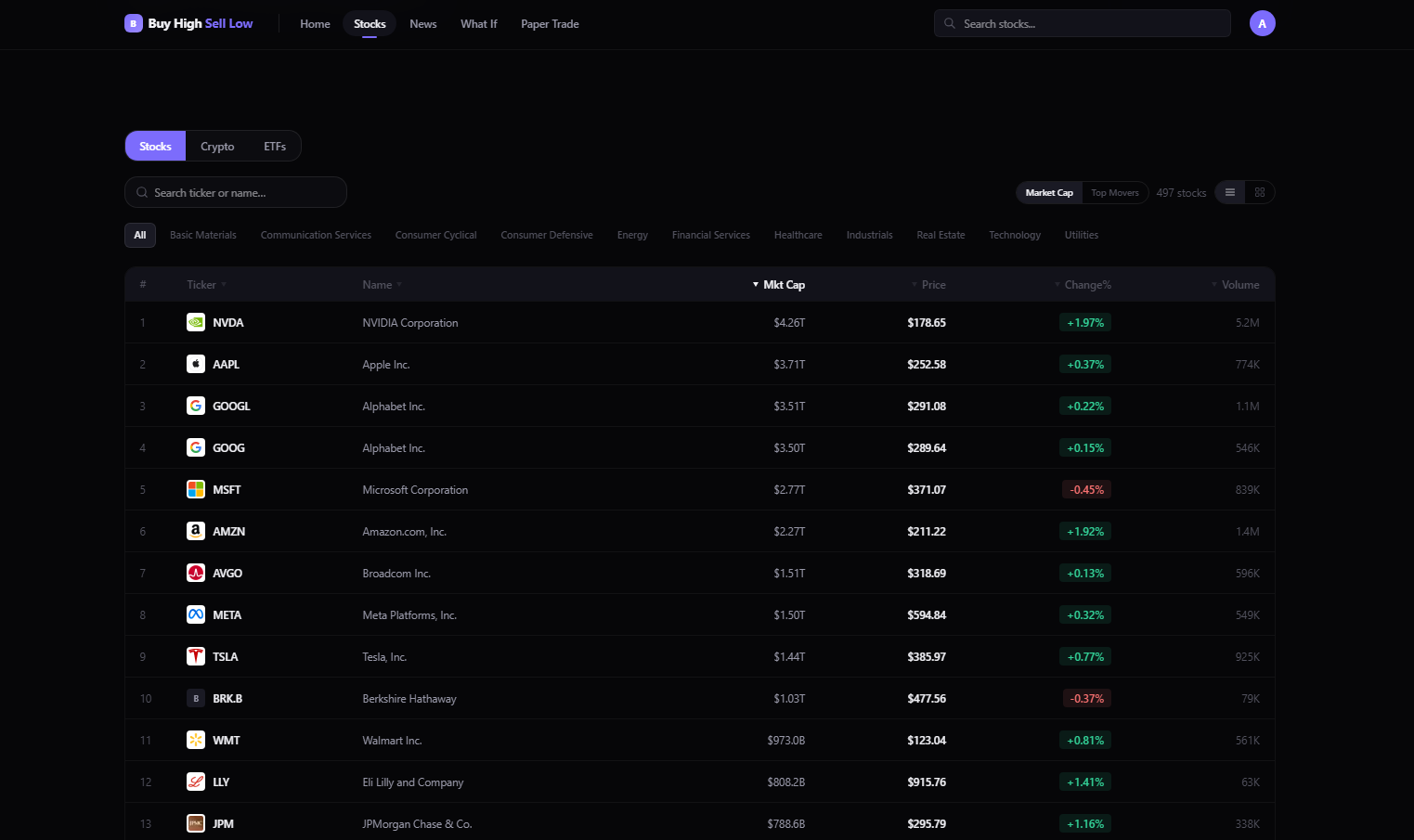Screen dimensions: 1414x840
Task: Go to the Home page
Action: (315, 23)
